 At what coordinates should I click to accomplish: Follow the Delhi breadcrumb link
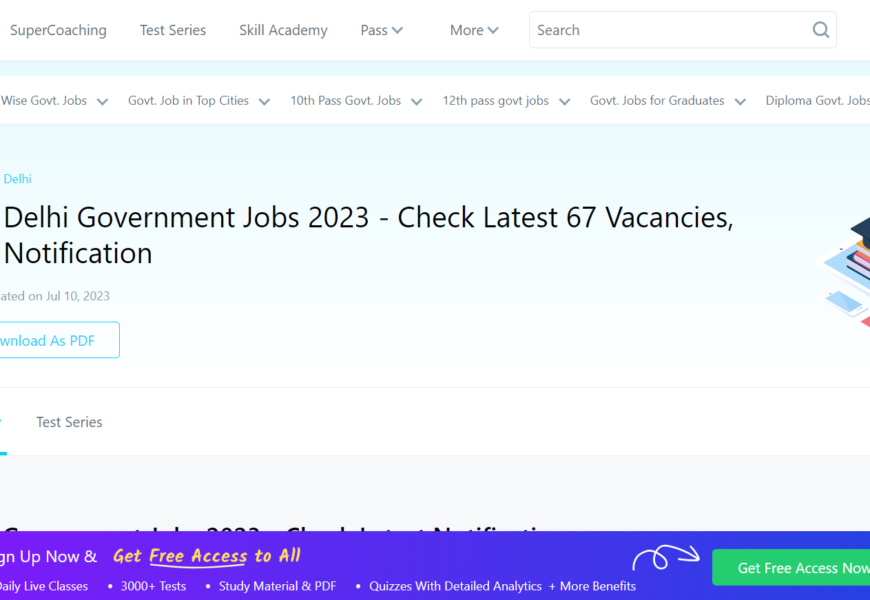(17, 179)
